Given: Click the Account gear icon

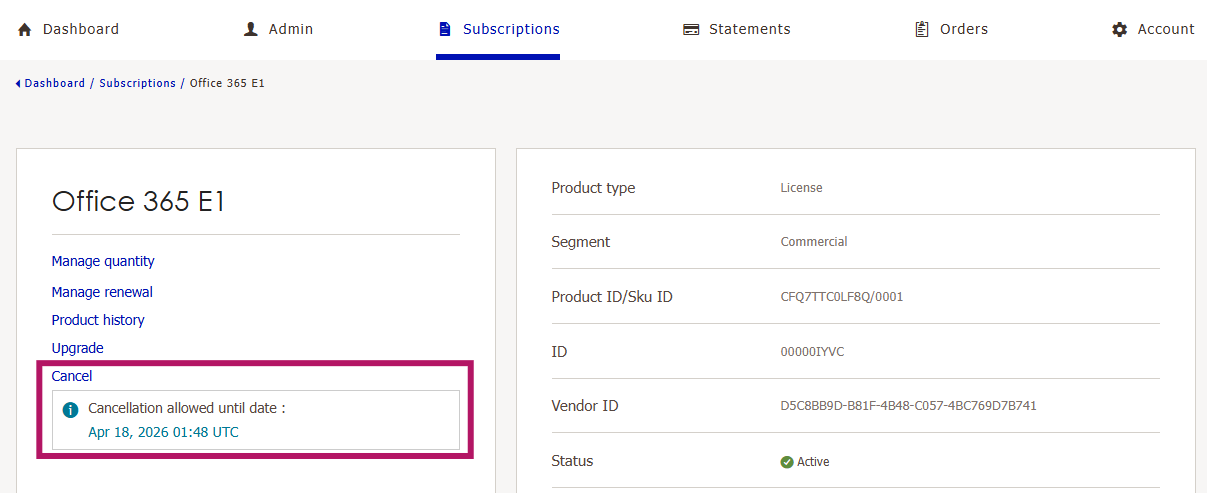Looking at the screenshot, I should point(1120,30).
